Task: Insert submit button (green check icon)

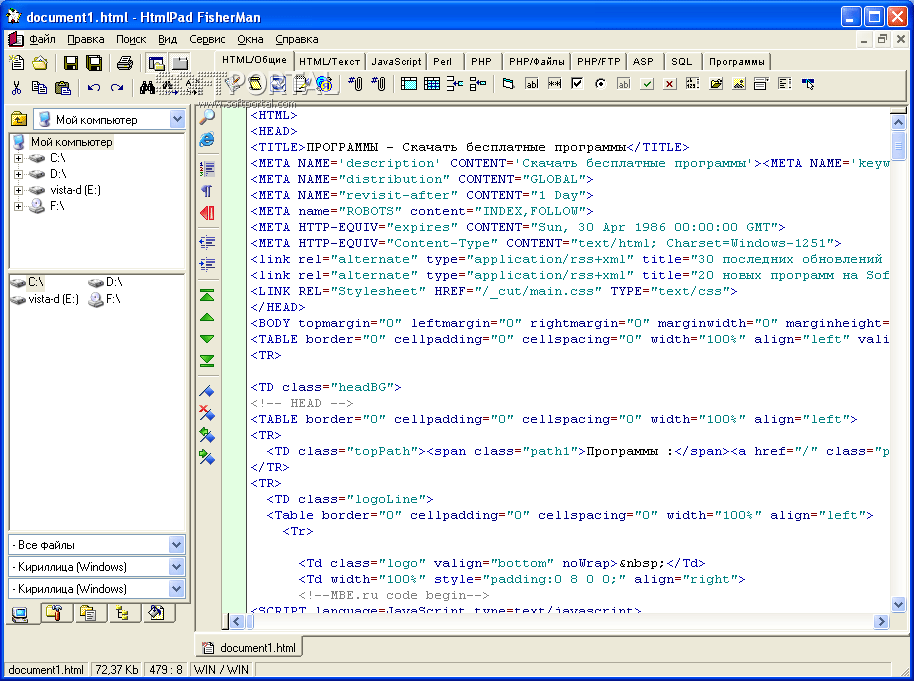Action: [x=646, y=84]
